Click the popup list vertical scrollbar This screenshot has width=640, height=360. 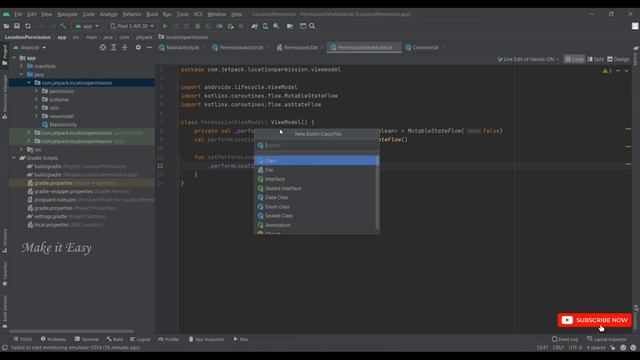click(x=377, y=192)
